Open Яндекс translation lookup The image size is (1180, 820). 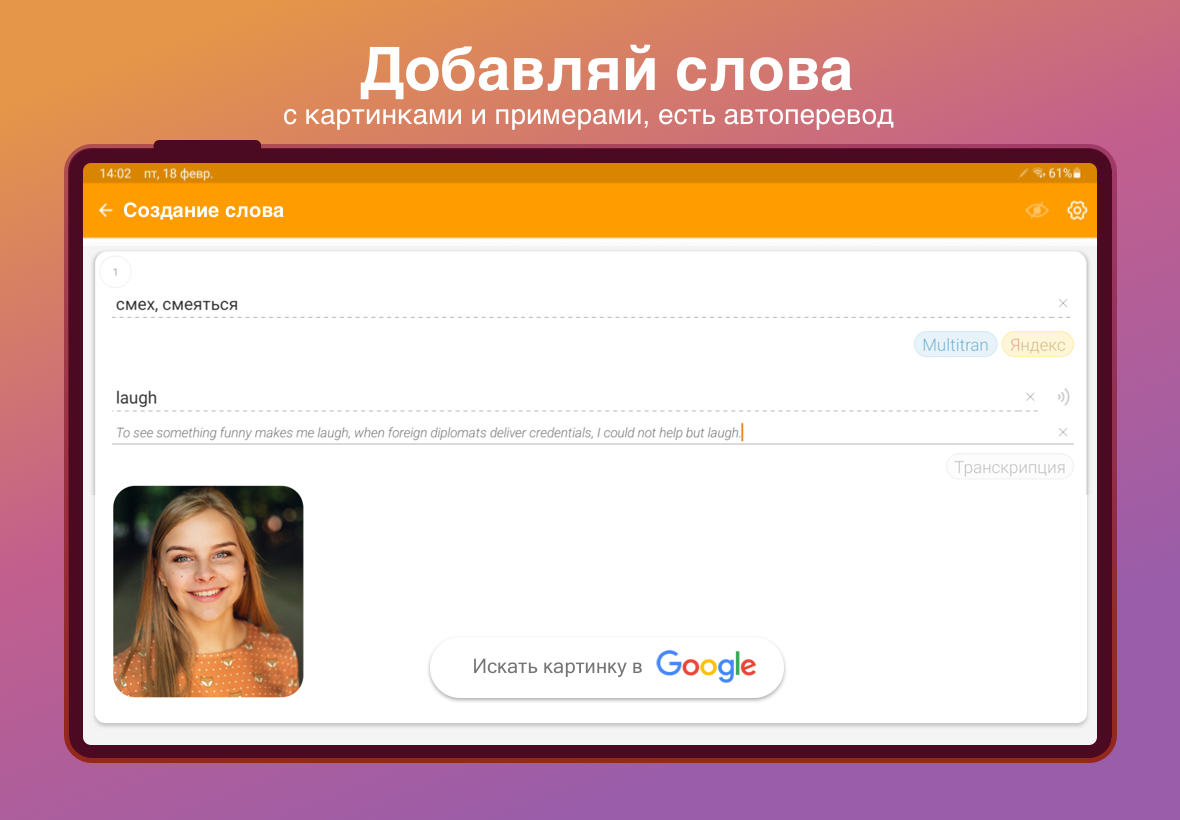point(1037,345)
